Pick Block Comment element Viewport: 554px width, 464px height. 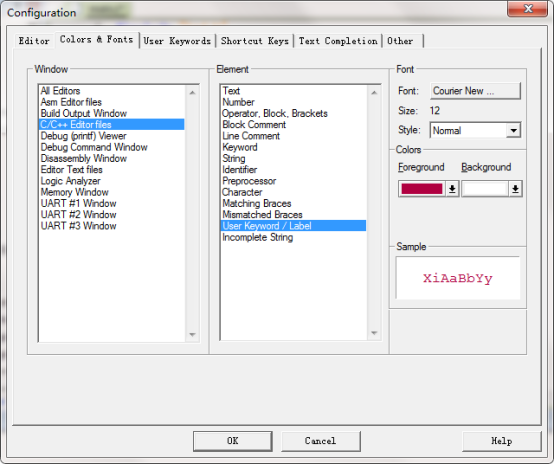click(x=293, y=124)
